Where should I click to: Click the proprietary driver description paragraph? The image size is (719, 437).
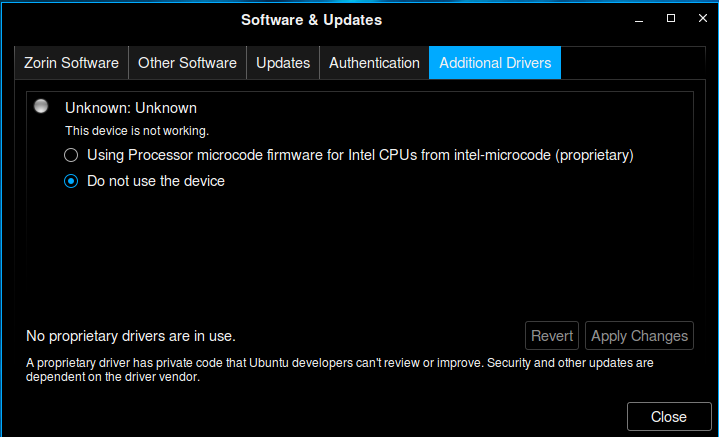pos(339,370)
